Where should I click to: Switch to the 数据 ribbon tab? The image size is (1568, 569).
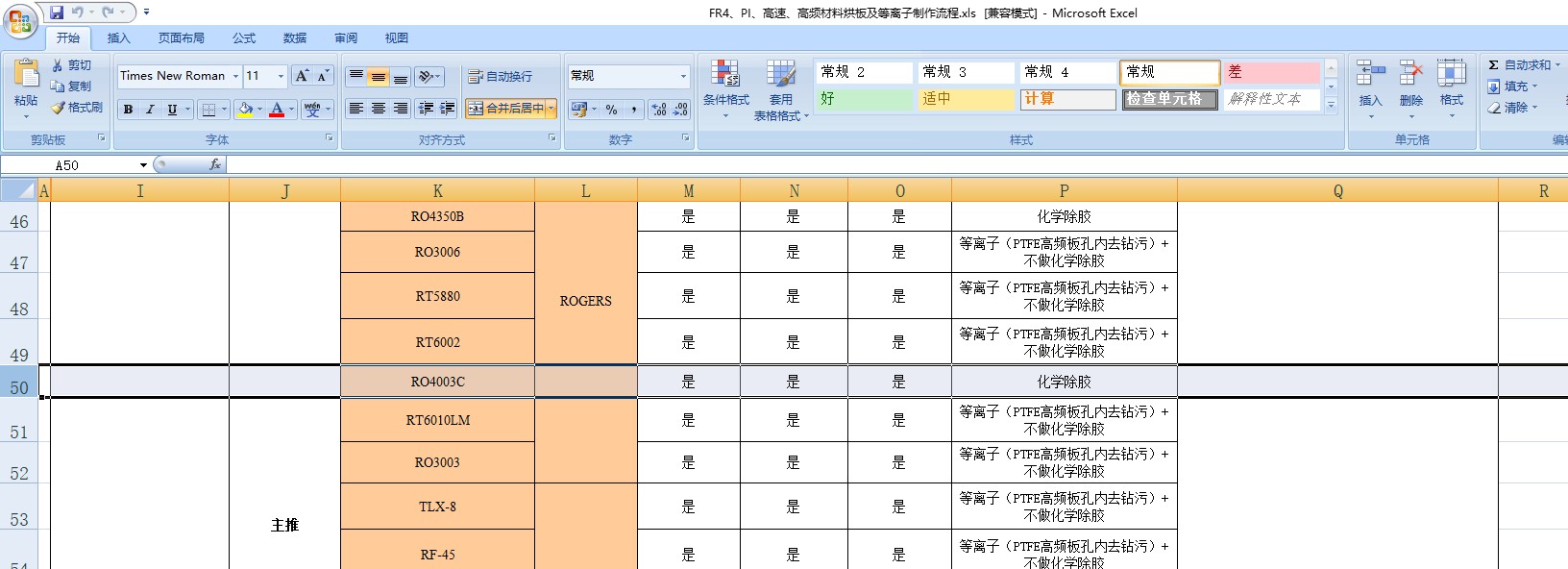(x=295, y=38)
